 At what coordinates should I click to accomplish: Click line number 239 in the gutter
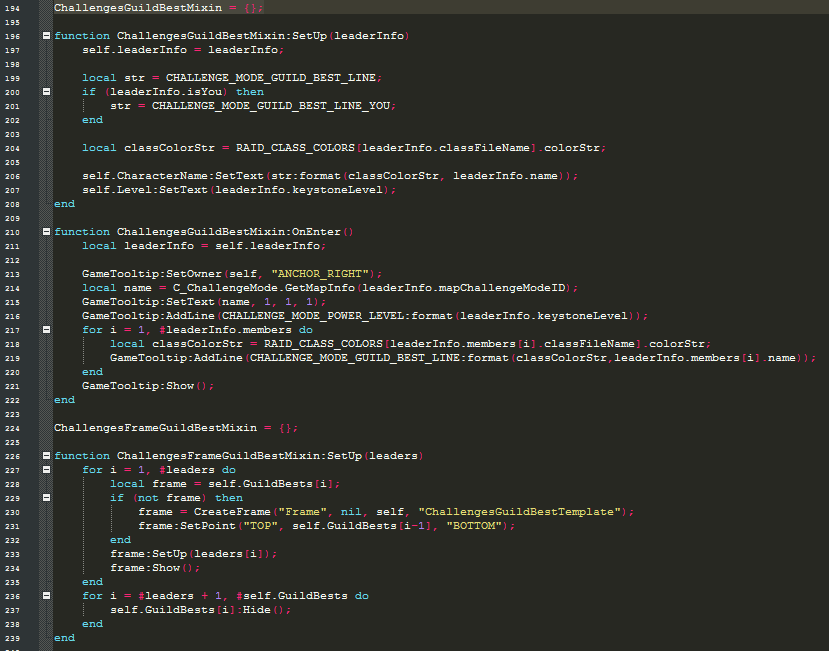[x=14, y=638]
